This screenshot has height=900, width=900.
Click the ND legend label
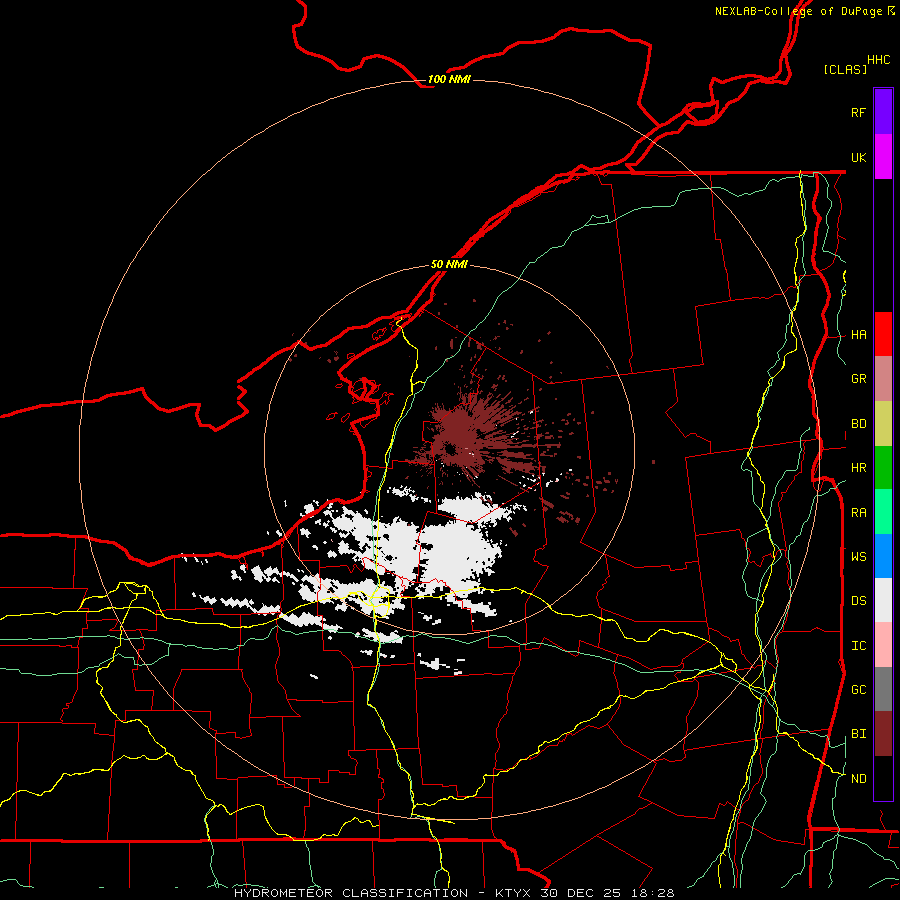click(x=859, y=779)
